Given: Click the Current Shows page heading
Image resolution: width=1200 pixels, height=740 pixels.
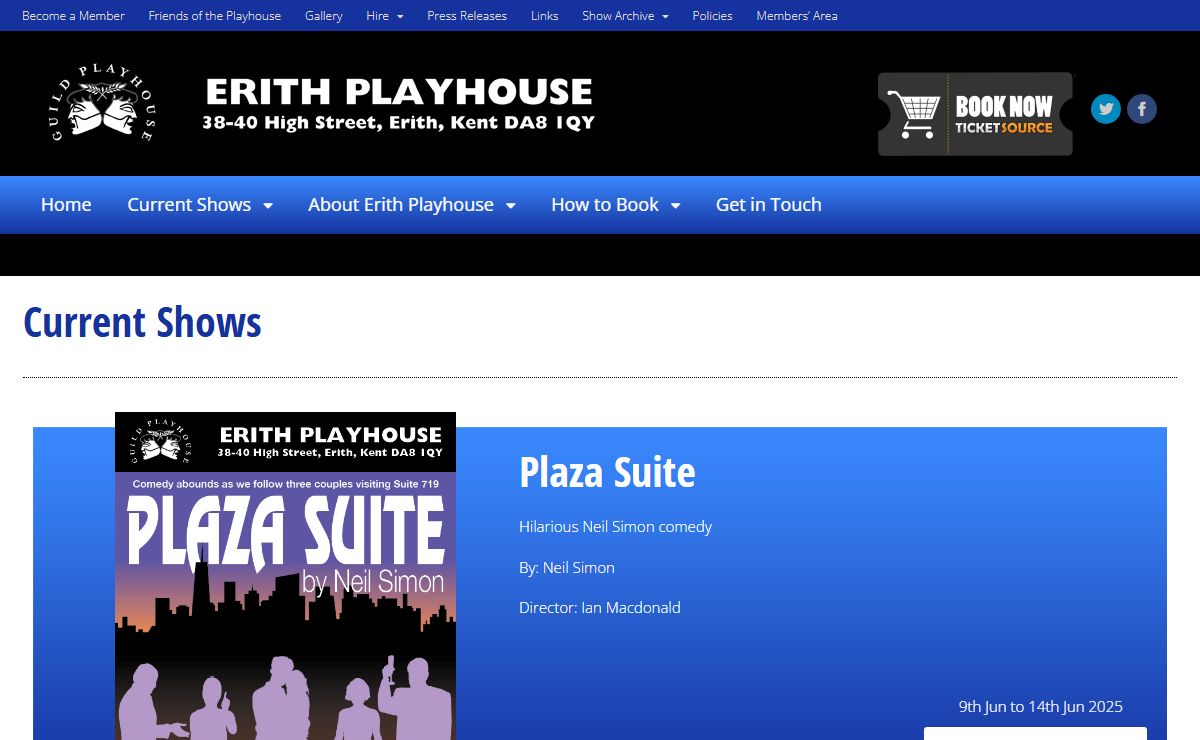Looking at the screenshot, I should pyautogui.click(x=142, y=323).
